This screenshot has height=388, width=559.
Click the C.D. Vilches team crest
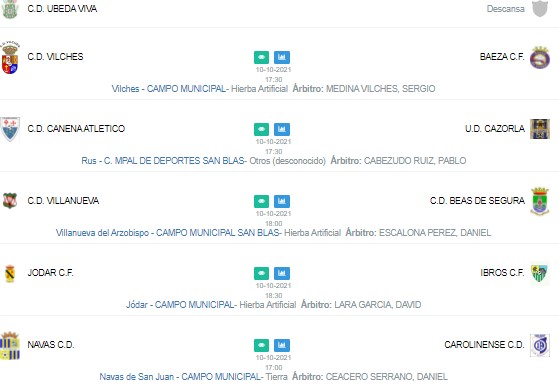10,57
